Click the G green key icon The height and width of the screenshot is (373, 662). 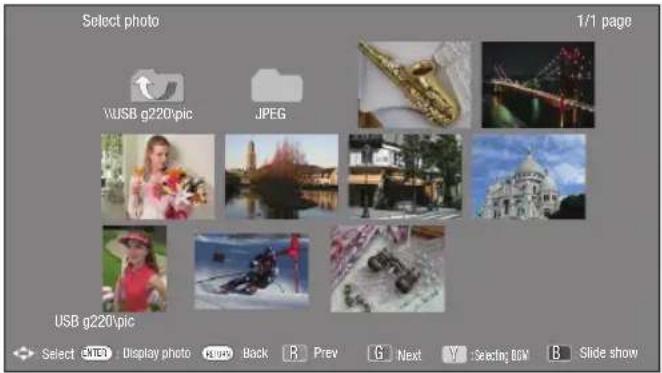tap(380, 353)
